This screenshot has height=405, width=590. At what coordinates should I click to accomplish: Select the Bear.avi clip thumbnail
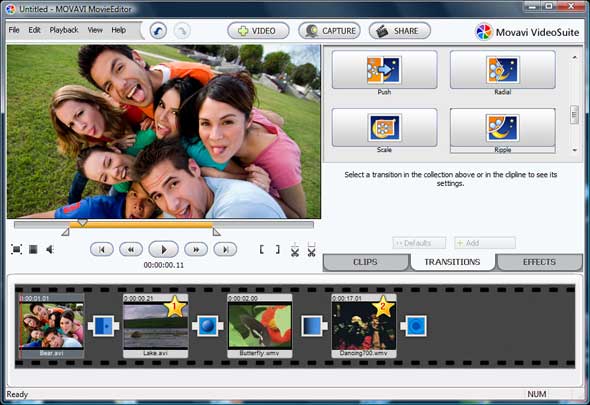coord(52,326)
